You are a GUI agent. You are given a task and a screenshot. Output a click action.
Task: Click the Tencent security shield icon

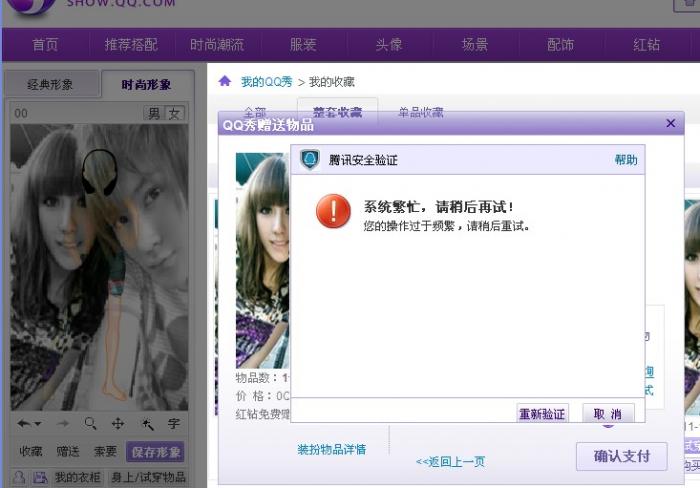coord(309,159)
